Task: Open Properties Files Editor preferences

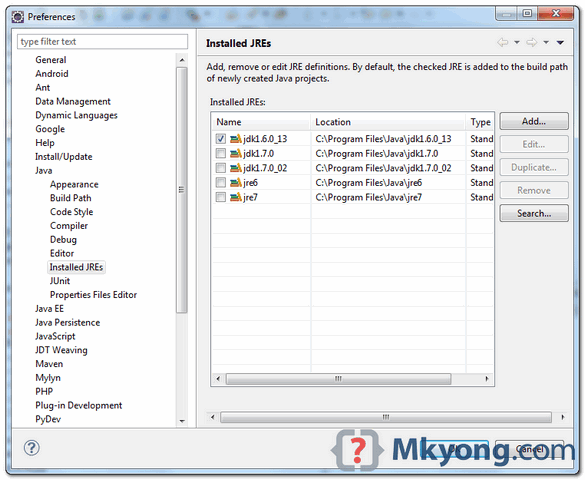Action: (93, 295)
